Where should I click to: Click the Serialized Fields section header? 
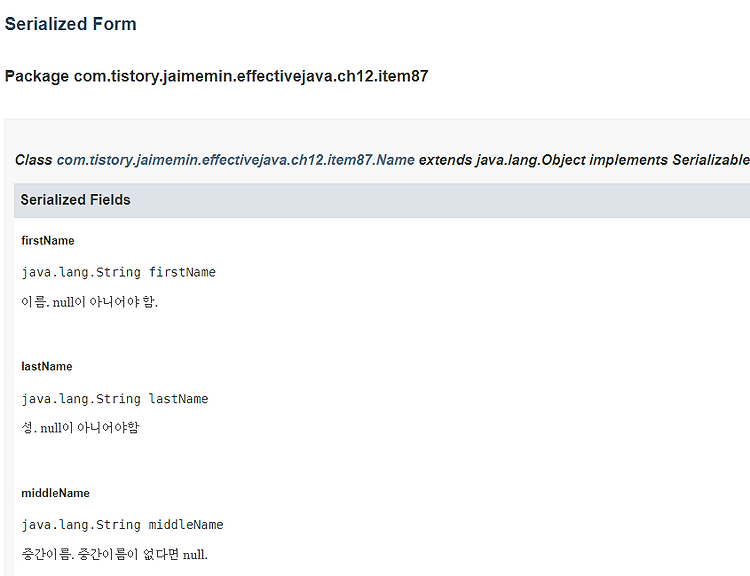tap(76, 200)
